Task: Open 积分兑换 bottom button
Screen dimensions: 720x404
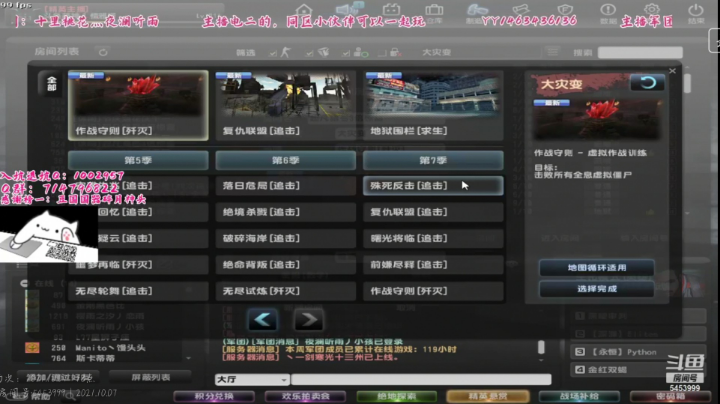Action: click(214, 396)
